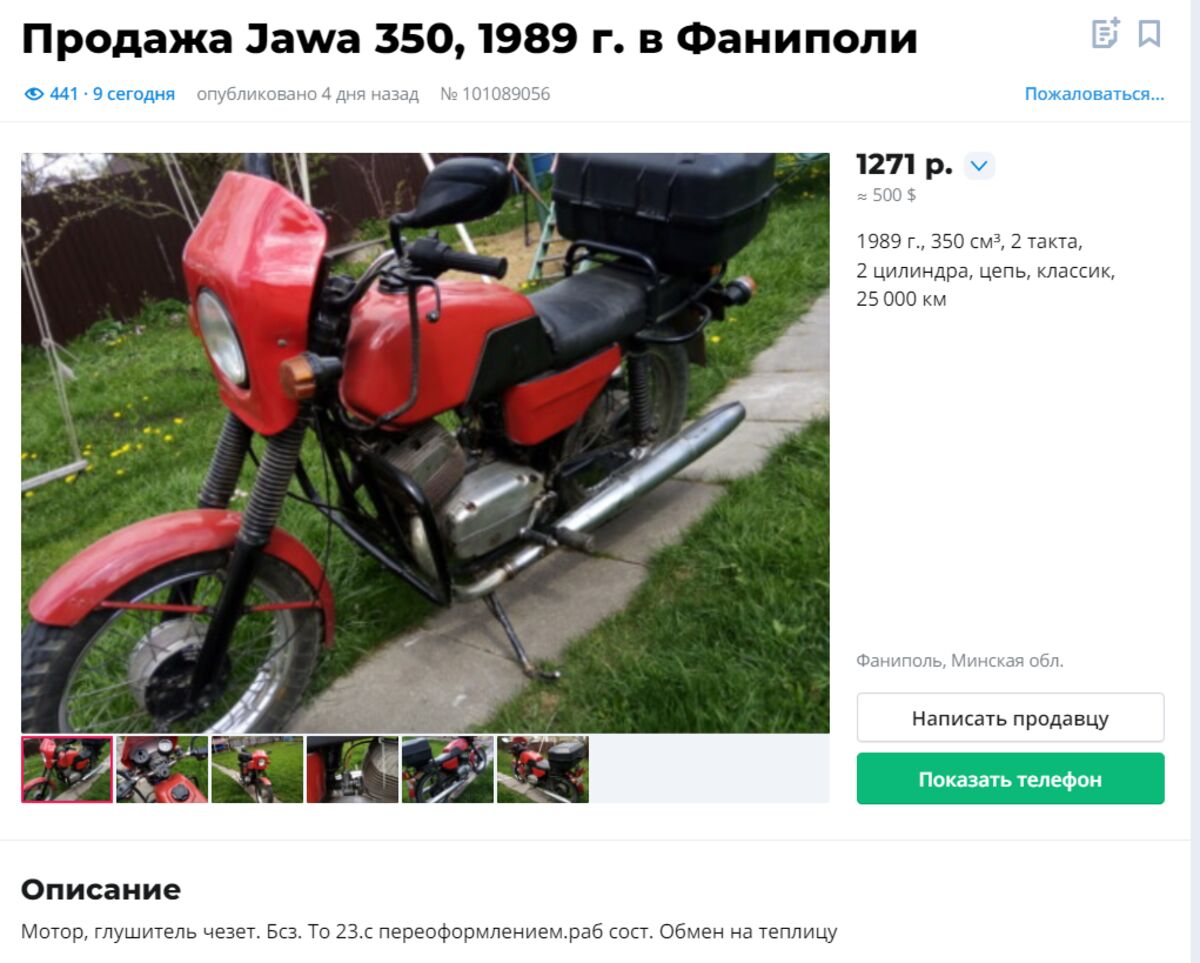Click the ≈ 500 $ converted price

(x=887, y=195)
